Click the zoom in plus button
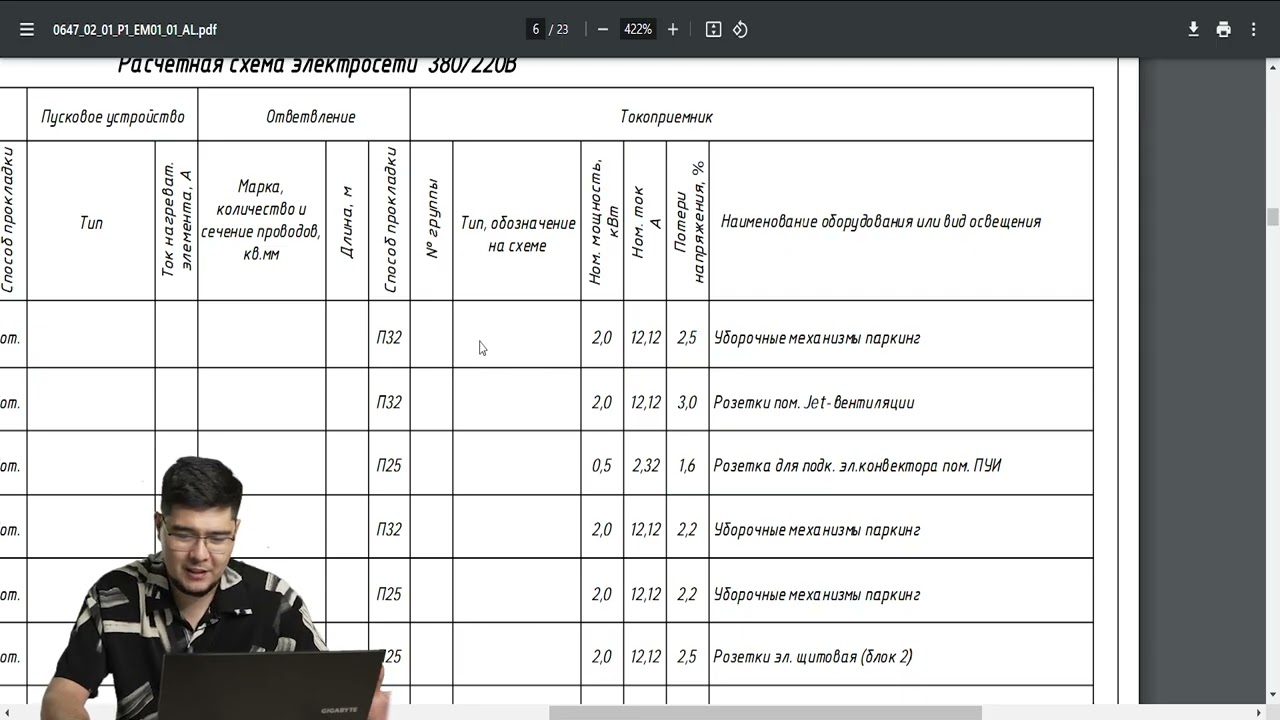1280x720 pixels. pyautogui.click(x=673, y=30)
